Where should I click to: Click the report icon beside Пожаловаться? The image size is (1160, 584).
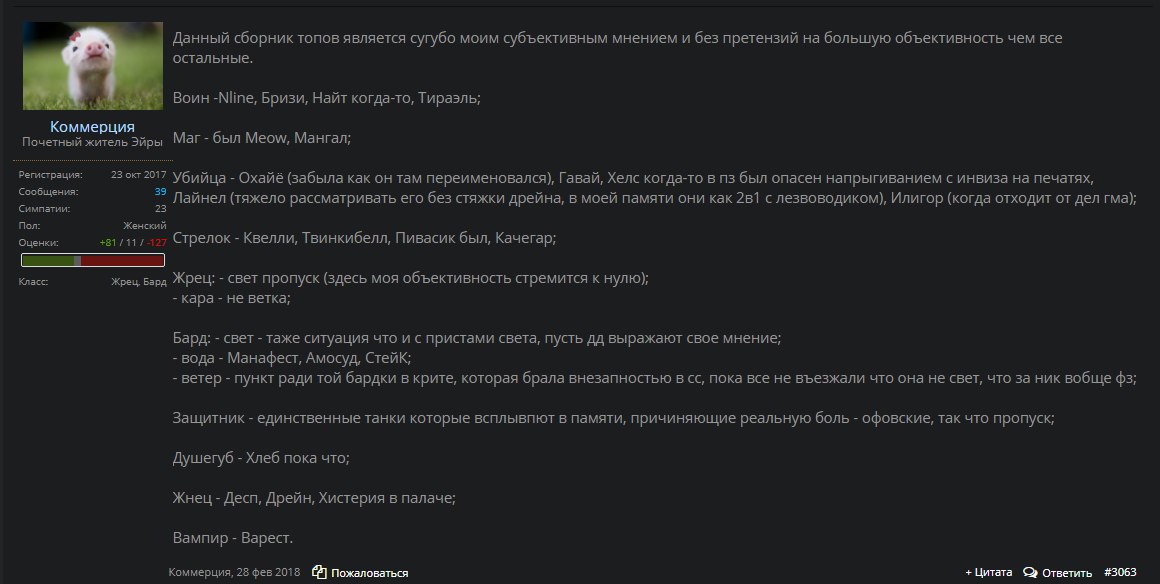[320, 572]
